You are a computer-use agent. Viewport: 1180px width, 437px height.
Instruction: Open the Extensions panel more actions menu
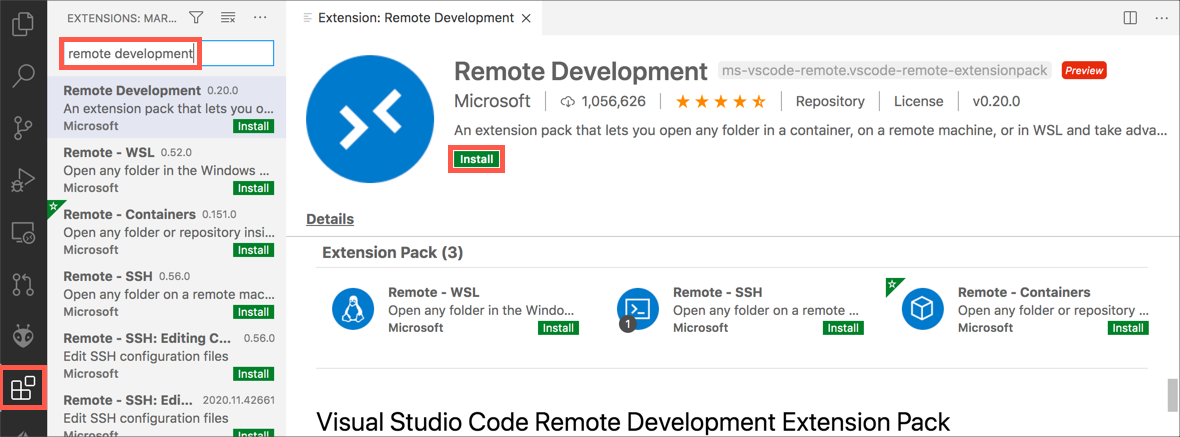click(260, 17)
